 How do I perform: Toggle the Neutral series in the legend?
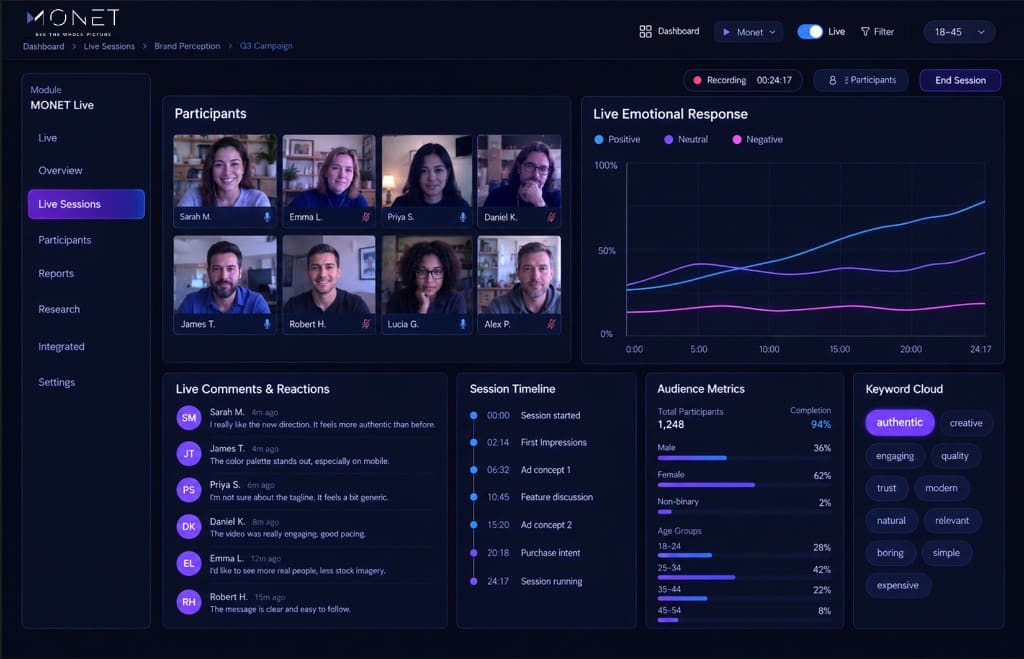coord(686,140)
